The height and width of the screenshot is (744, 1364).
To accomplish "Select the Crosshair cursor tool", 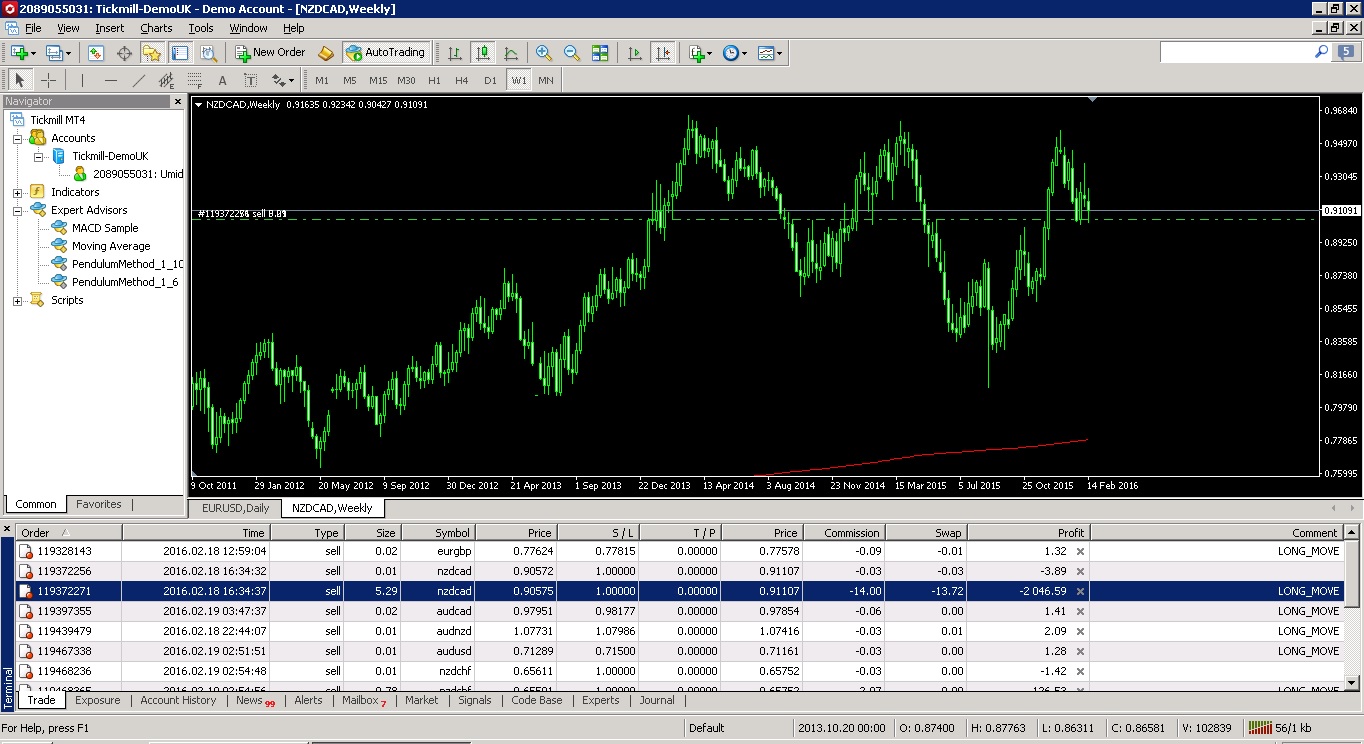I will (x=48, y=81).
